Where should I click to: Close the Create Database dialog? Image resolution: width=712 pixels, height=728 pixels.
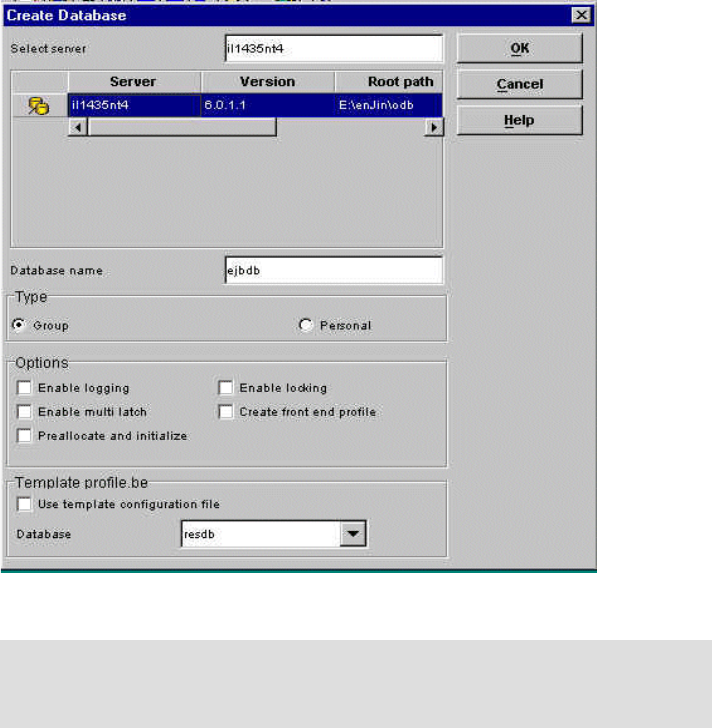(x=581, y=15)
